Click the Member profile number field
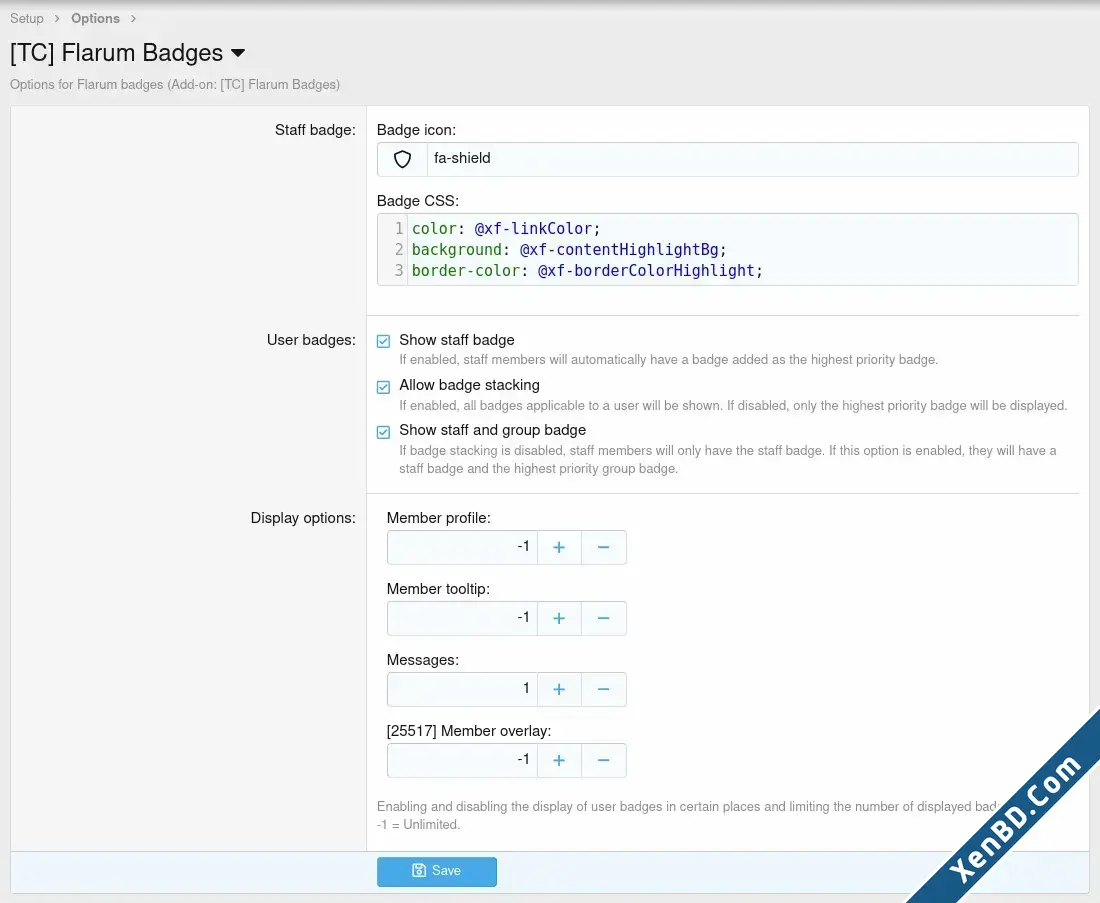Viewport: 1100px width, 903px height. click(462, 547)
